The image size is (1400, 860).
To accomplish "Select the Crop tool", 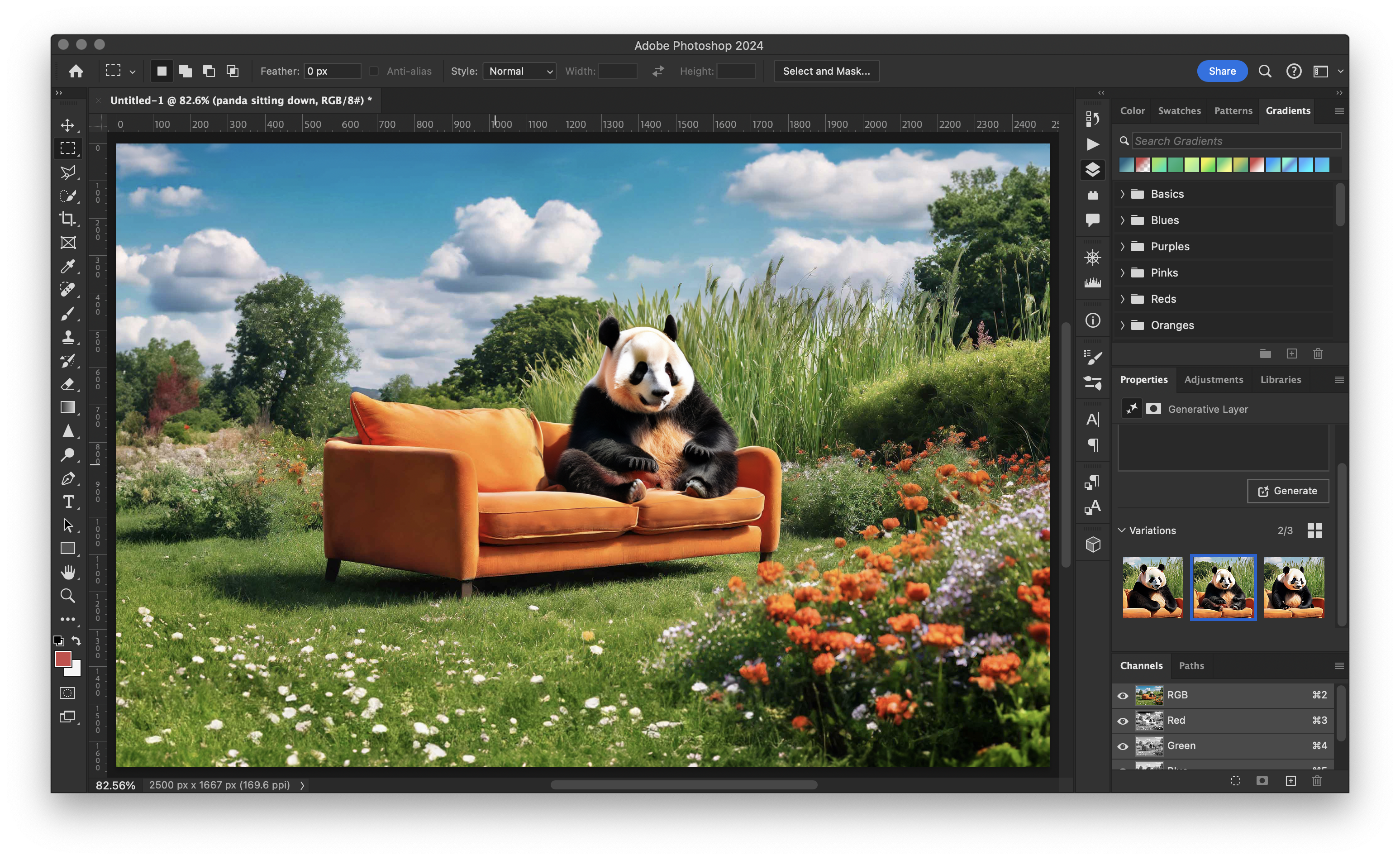I will click(x=68, y=219).
